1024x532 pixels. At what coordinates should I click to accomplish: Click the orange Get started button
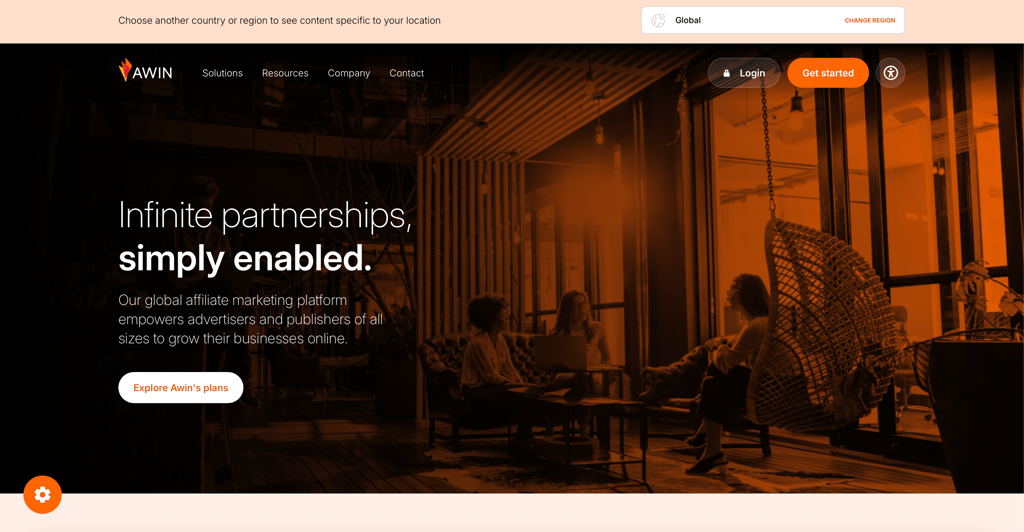pos(827,72)
